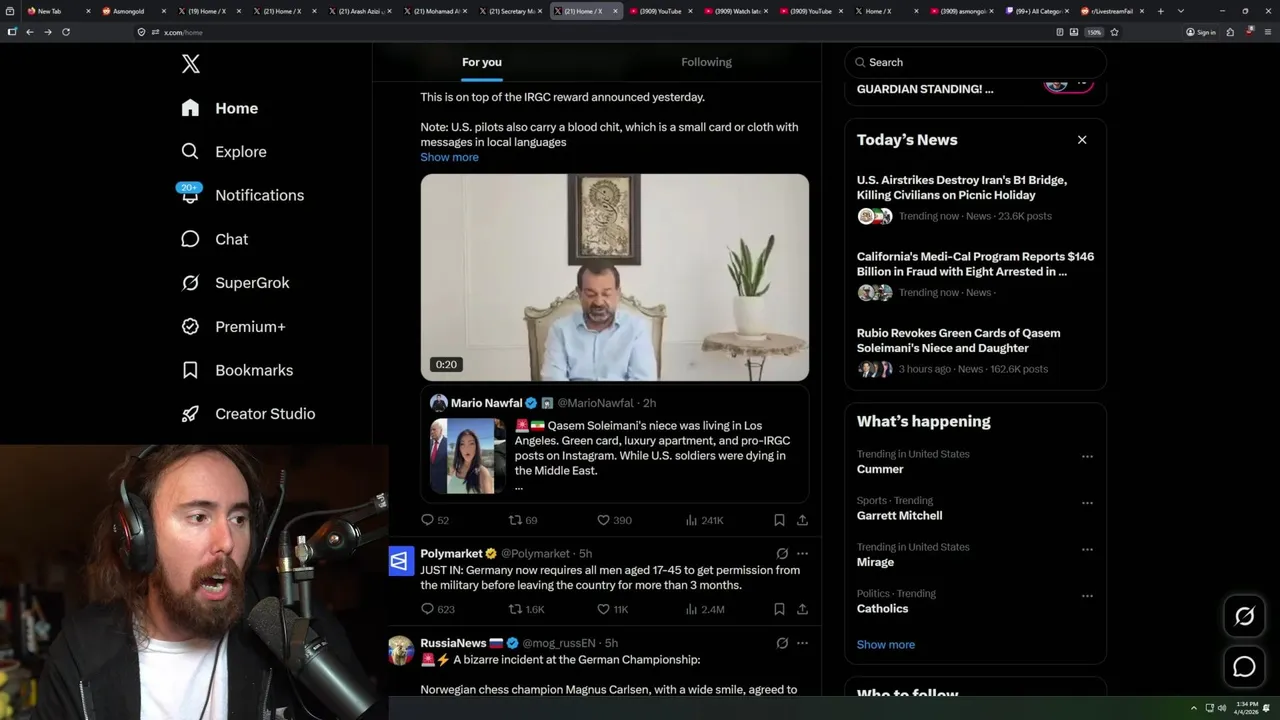Expand the What's happening list with Show more
Image resolution: width=1280 pixels, height=720 pixels.
click(885, 645)
